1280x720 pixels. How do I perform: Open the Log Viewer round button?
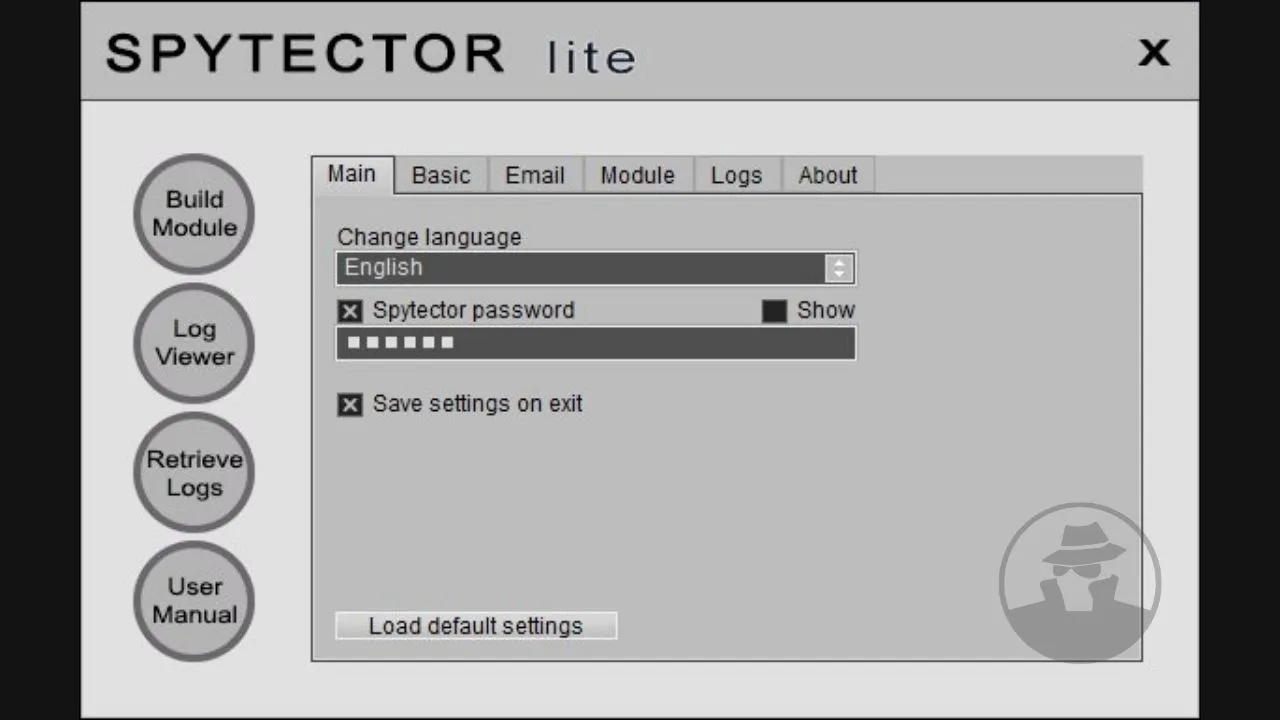tap(194, 343)
